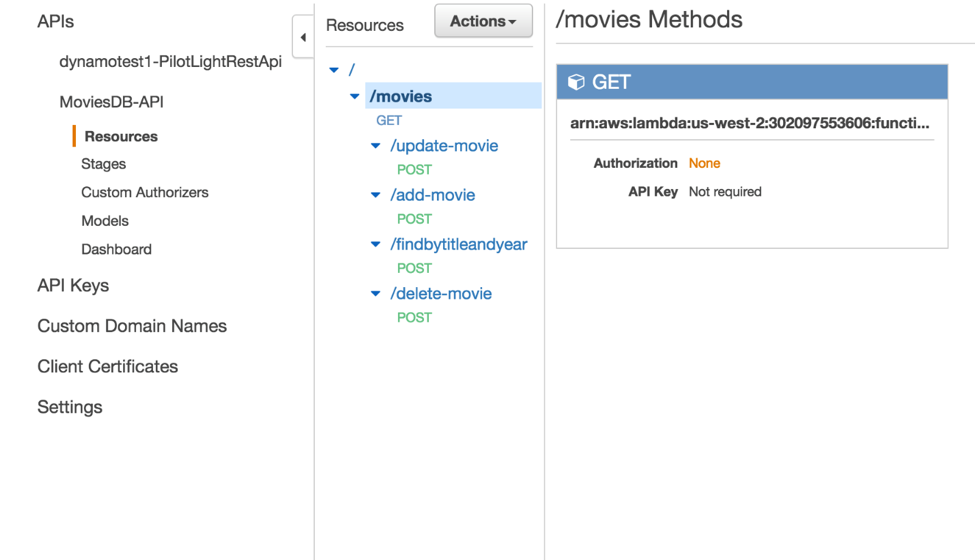Toggle the /delete-movie expander arrow

click(376, 294)
